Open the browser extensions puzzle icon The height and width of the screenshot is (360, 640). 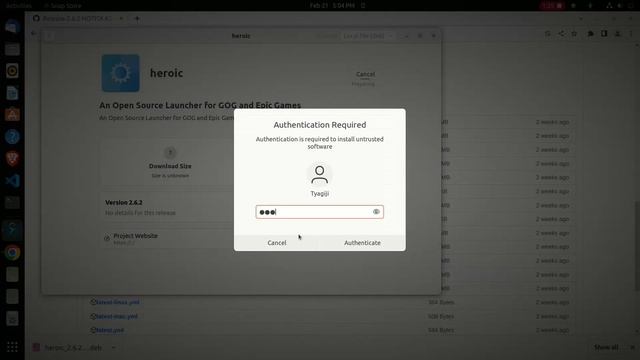tap(591, 34)
